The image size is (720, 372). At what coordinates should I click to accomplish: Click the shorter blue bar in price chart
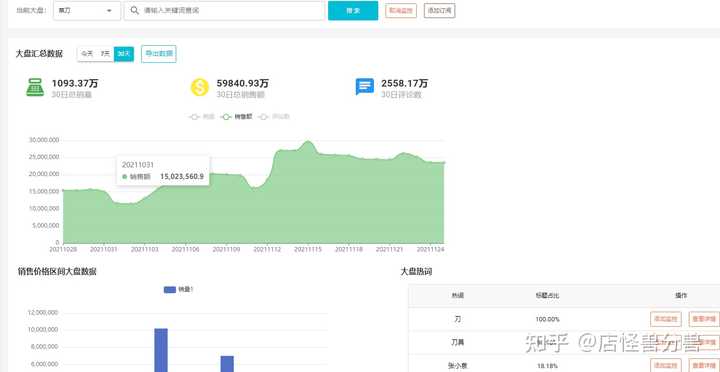point(227,364)
